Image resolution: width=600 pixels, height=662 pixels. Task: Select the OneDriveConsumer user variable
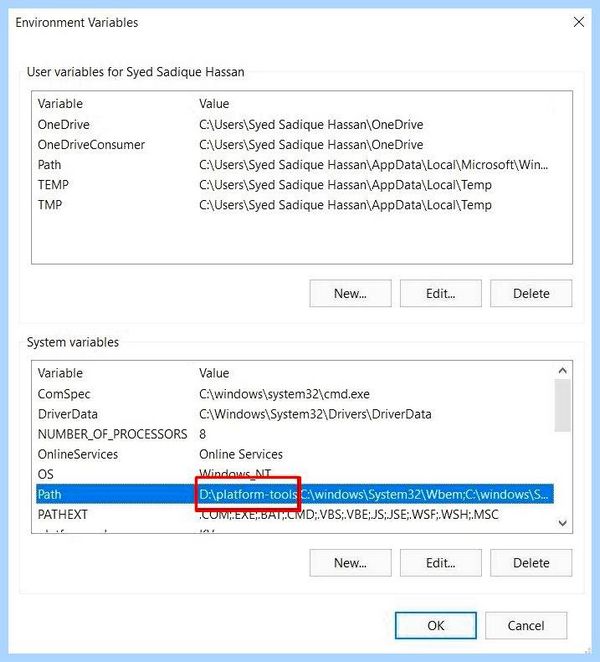(295, 144)
